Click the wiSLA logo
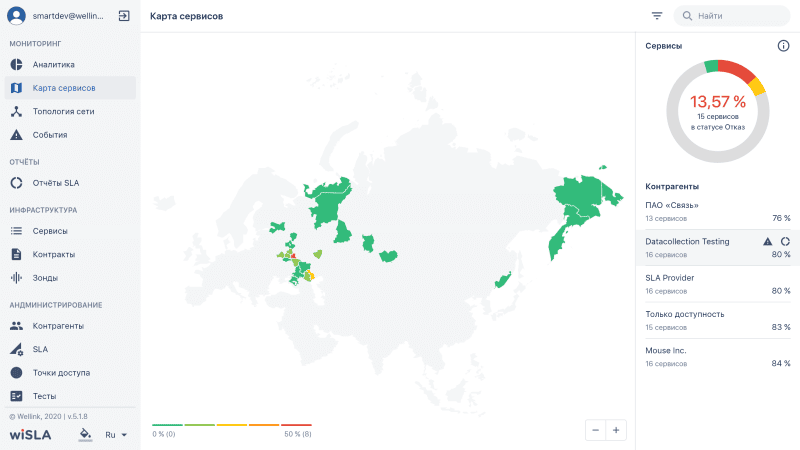 [x=30, y=435]
